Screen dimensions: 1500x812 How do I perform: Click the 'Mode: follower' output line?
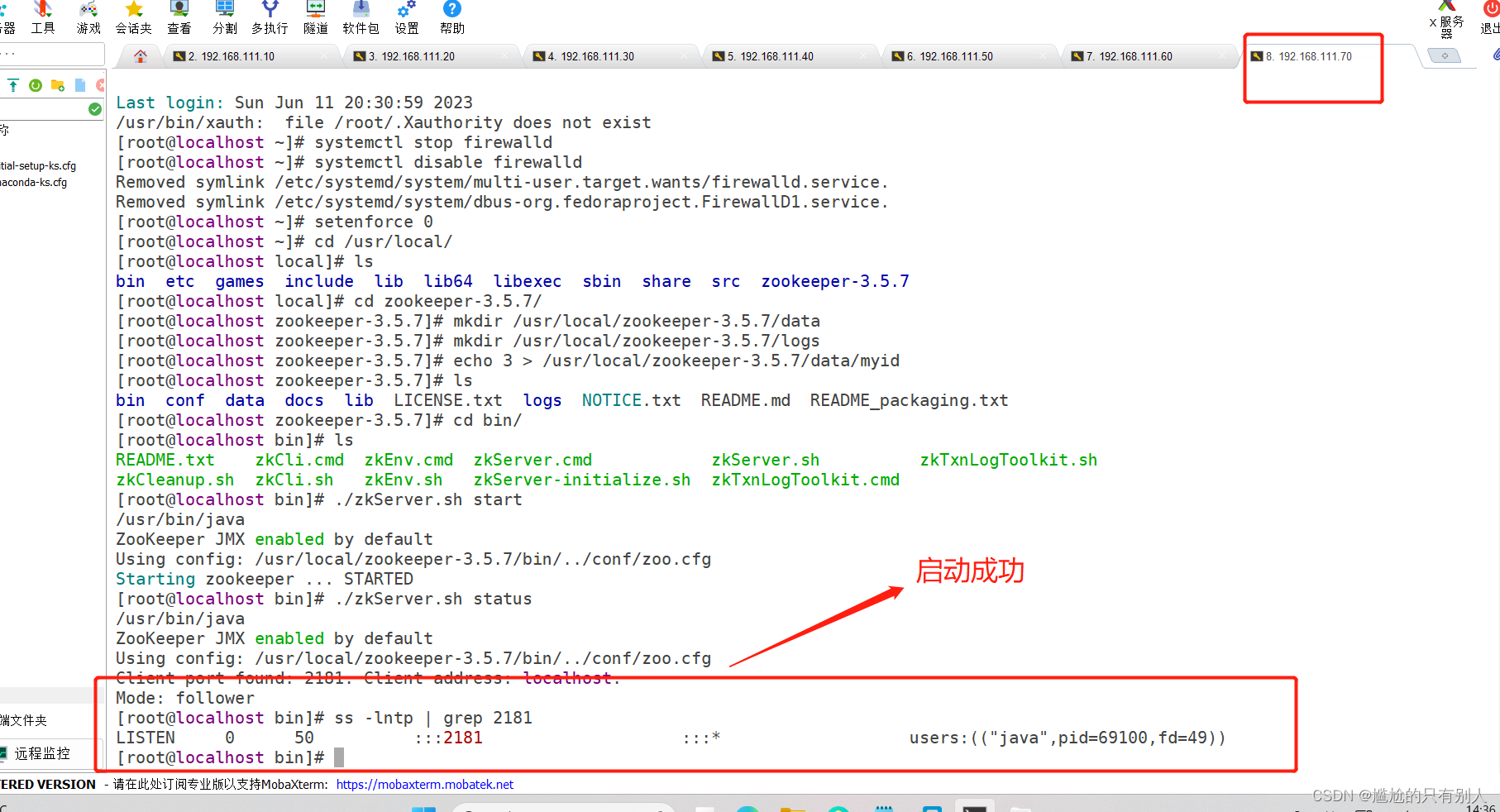pos(185,698)
